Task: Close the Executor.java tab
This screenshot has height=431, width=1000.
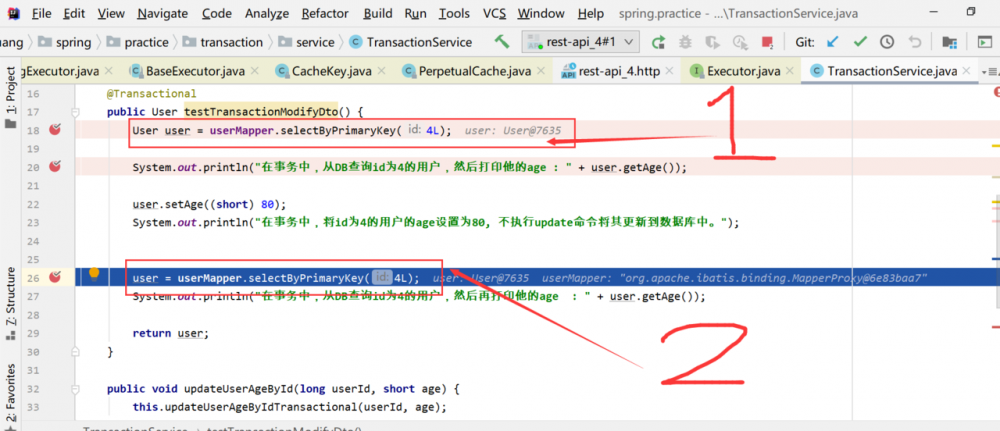Action: coord(792,71)
